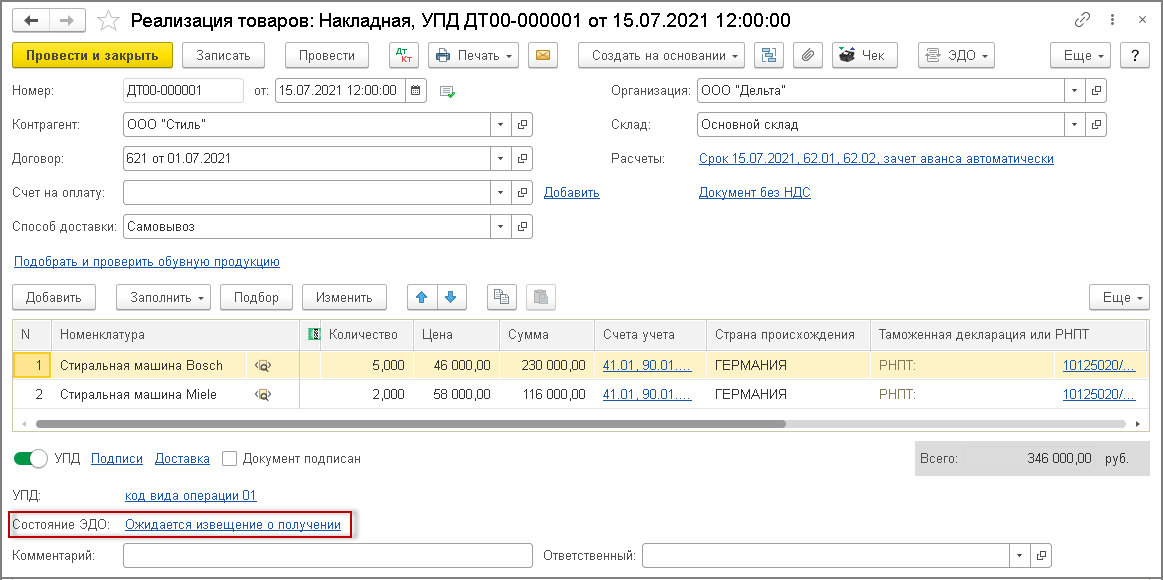Open the Расчеты settings link
Viewport: 1163px width, 580px height.
876,159
